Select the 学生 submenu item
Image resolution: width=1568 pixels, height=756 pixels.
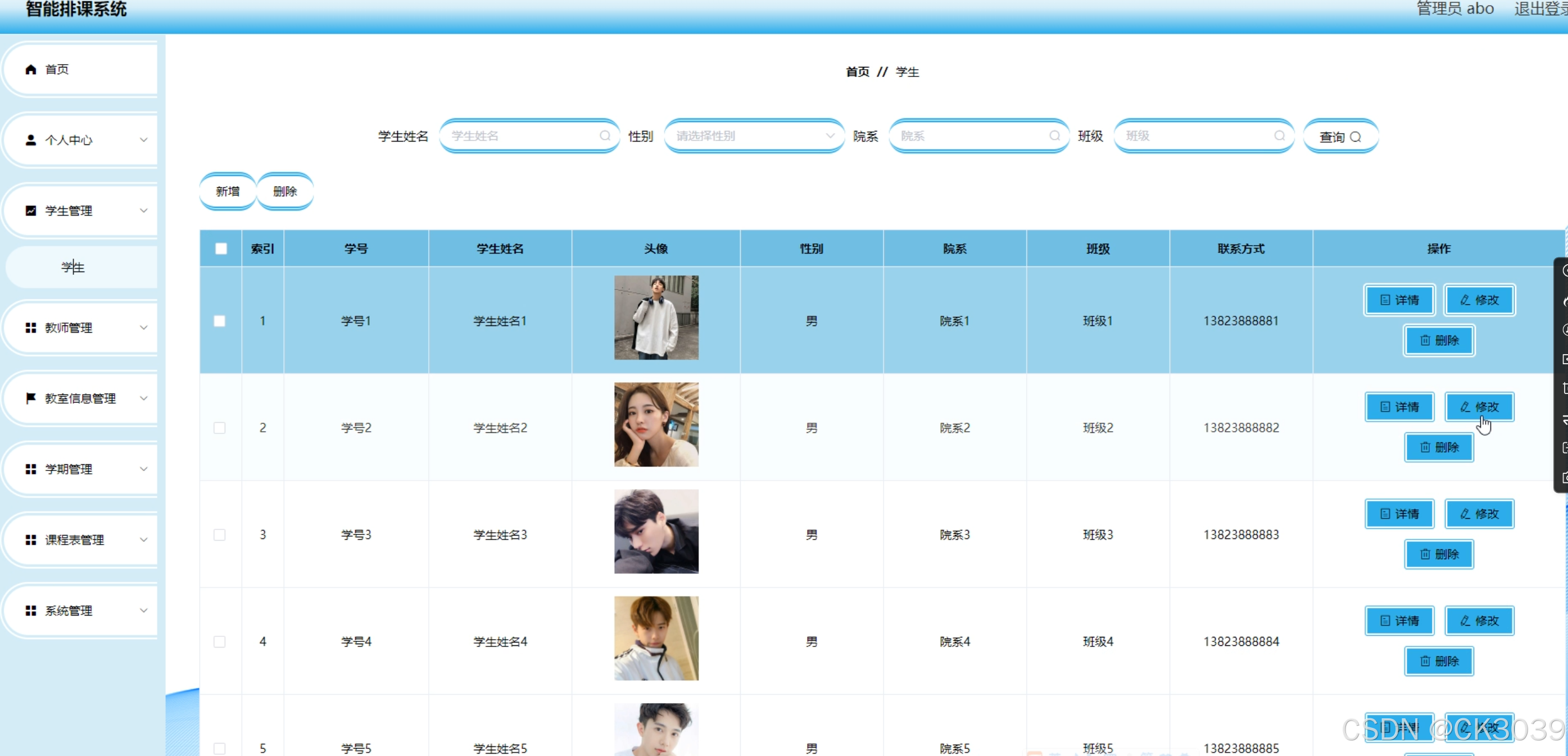73,267
